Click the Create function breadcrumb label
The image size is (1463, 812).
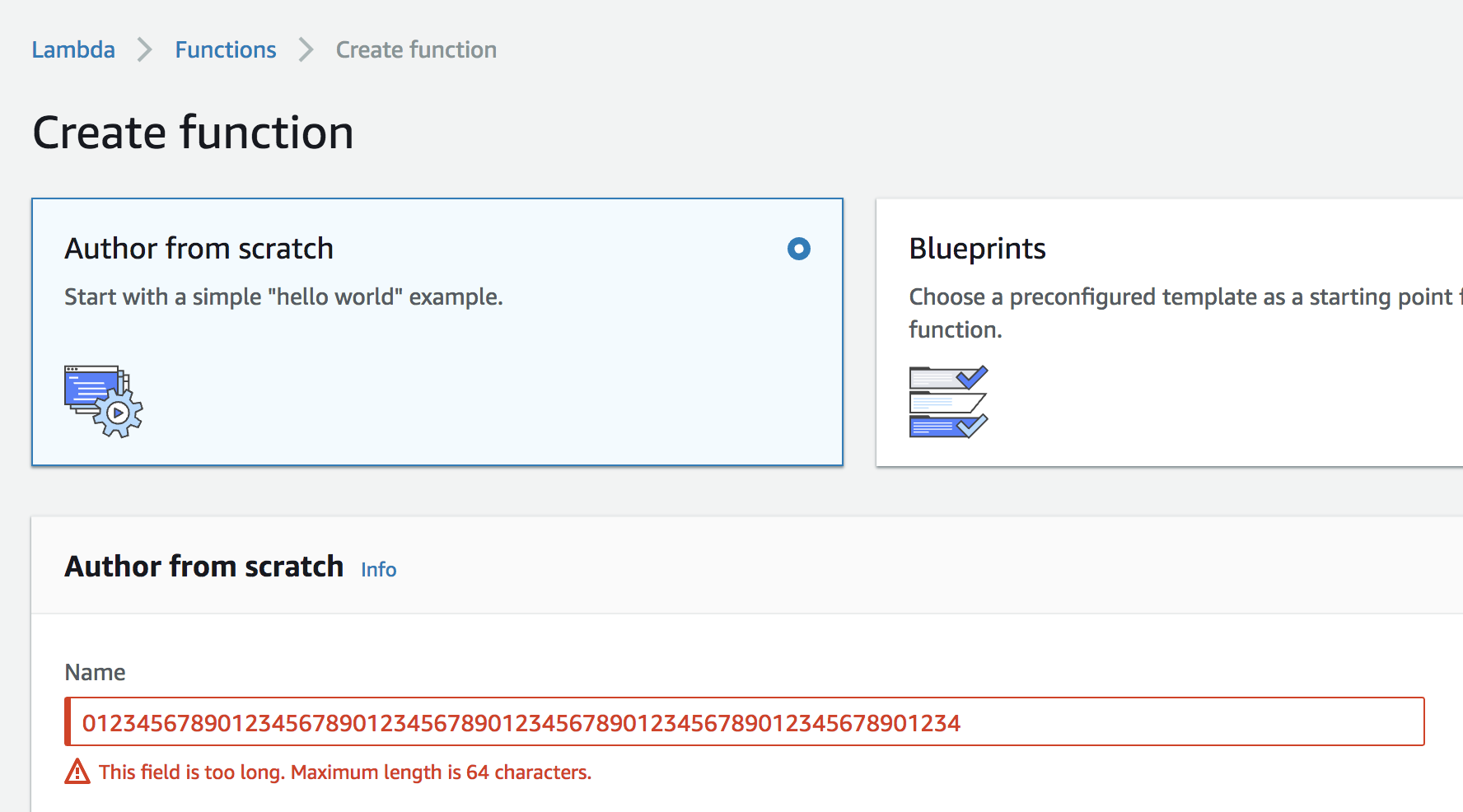415,49
